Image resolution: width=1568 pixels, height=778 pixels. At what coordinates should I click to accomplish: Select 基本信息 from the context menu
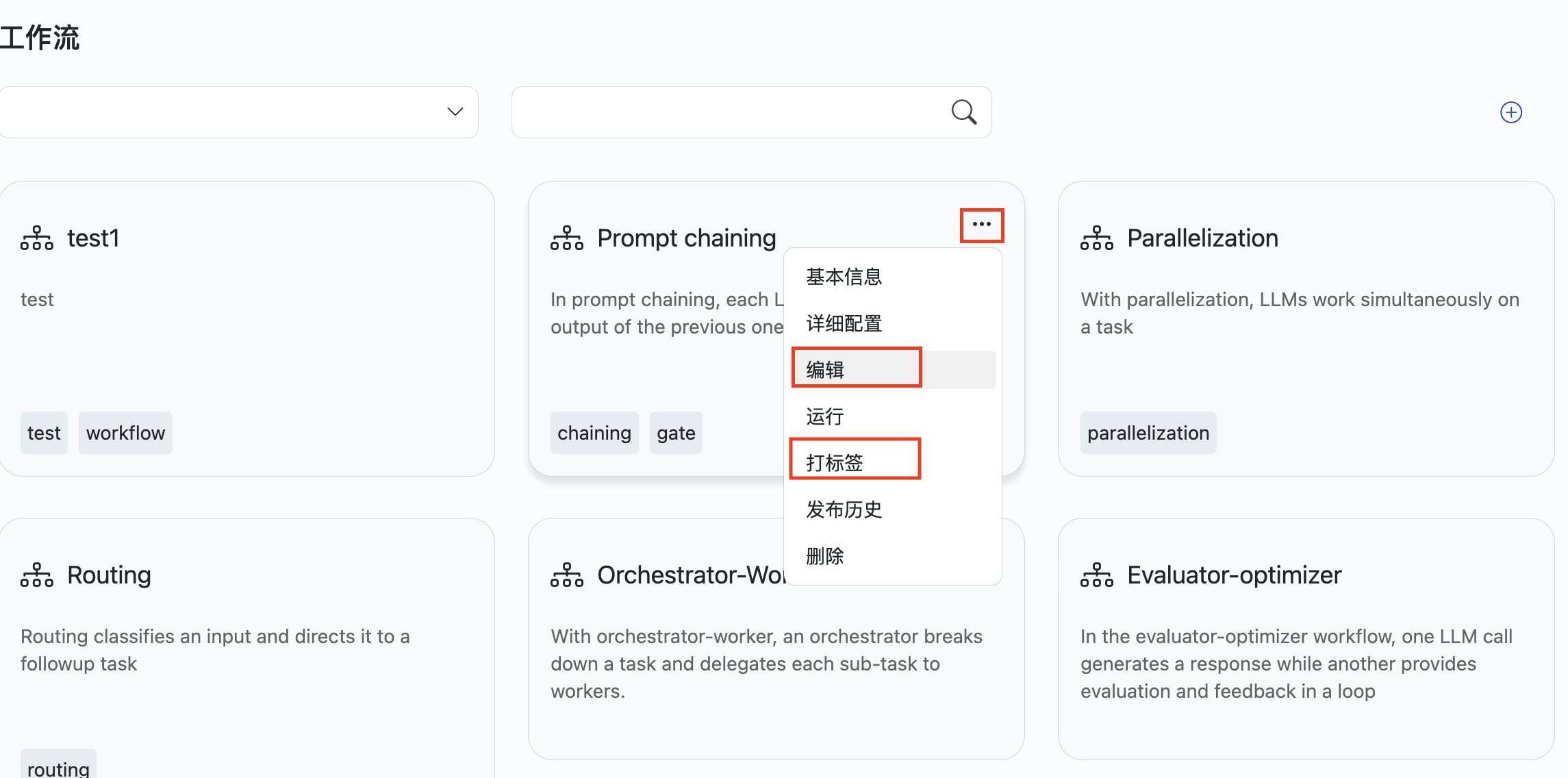point(844,277)
